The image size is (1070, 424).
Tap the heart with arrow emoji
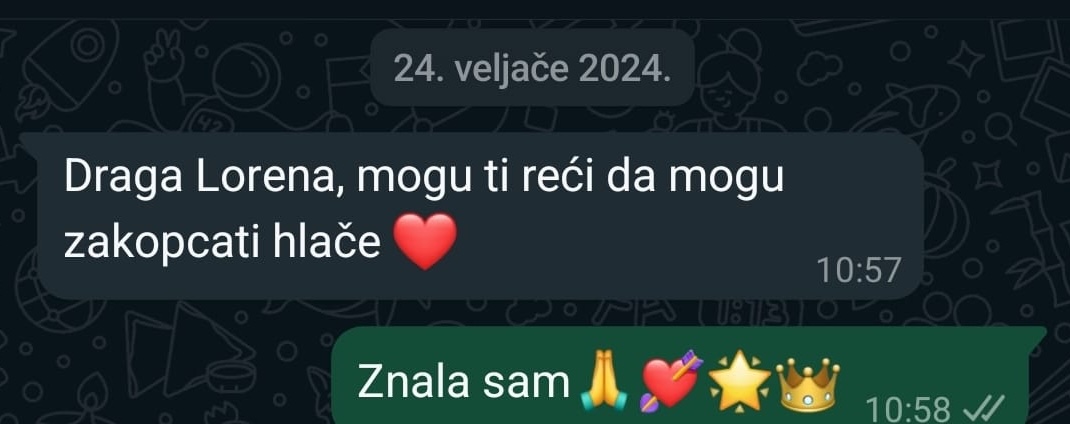(671, 381)
